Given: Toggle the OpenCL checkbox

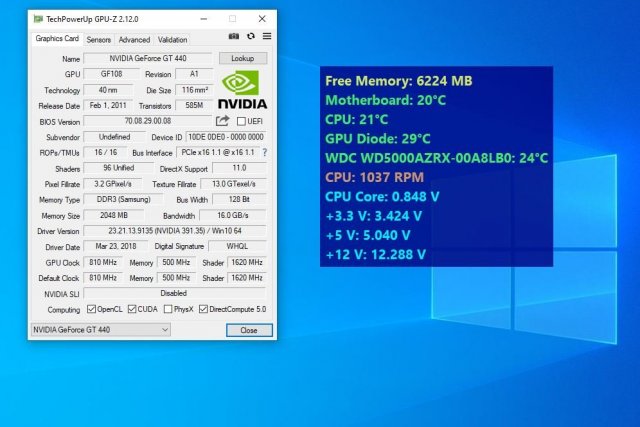Looking at the screenshot, I should (x=91, y=309).
